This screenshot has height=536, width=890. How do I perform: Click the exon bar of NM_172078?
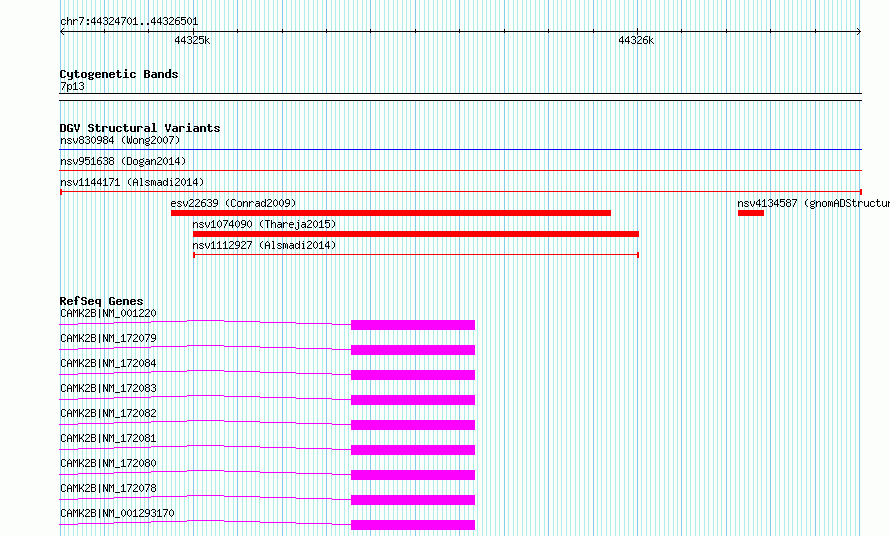(413, 500)
